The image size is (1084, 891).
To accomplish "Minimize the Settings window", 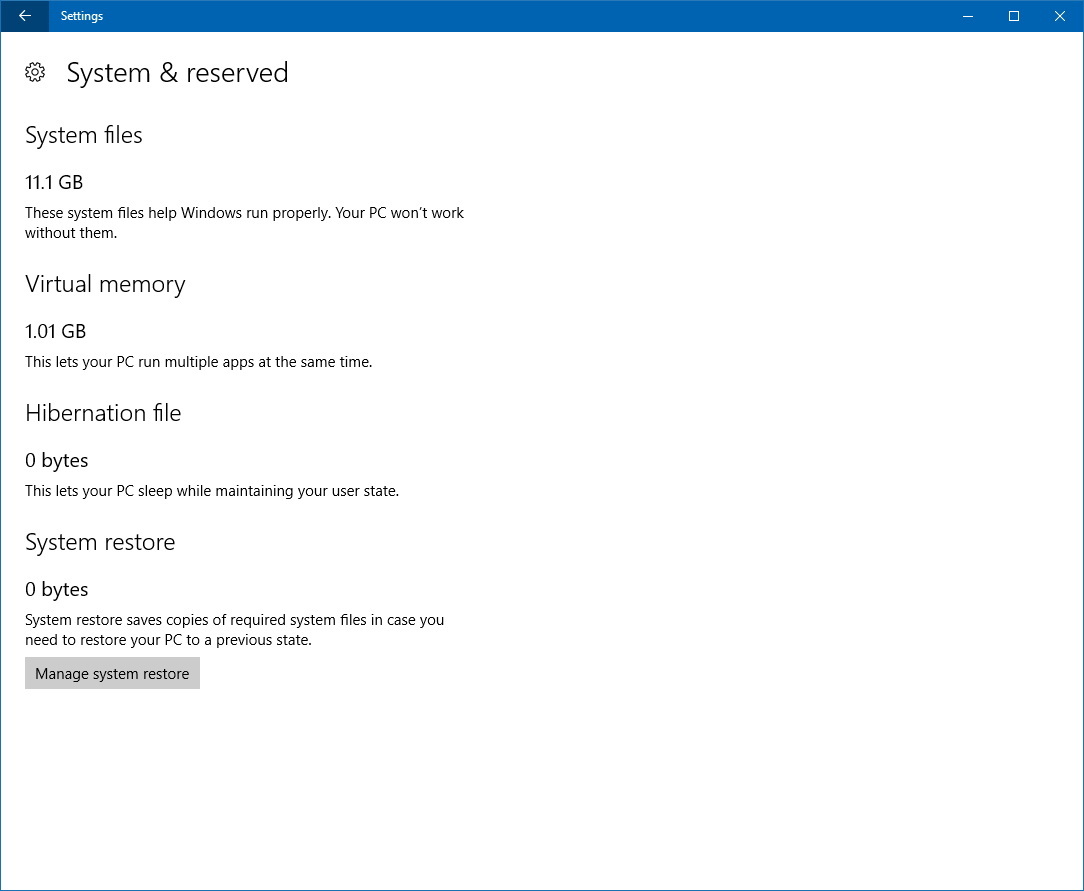I will pos(968,16).
